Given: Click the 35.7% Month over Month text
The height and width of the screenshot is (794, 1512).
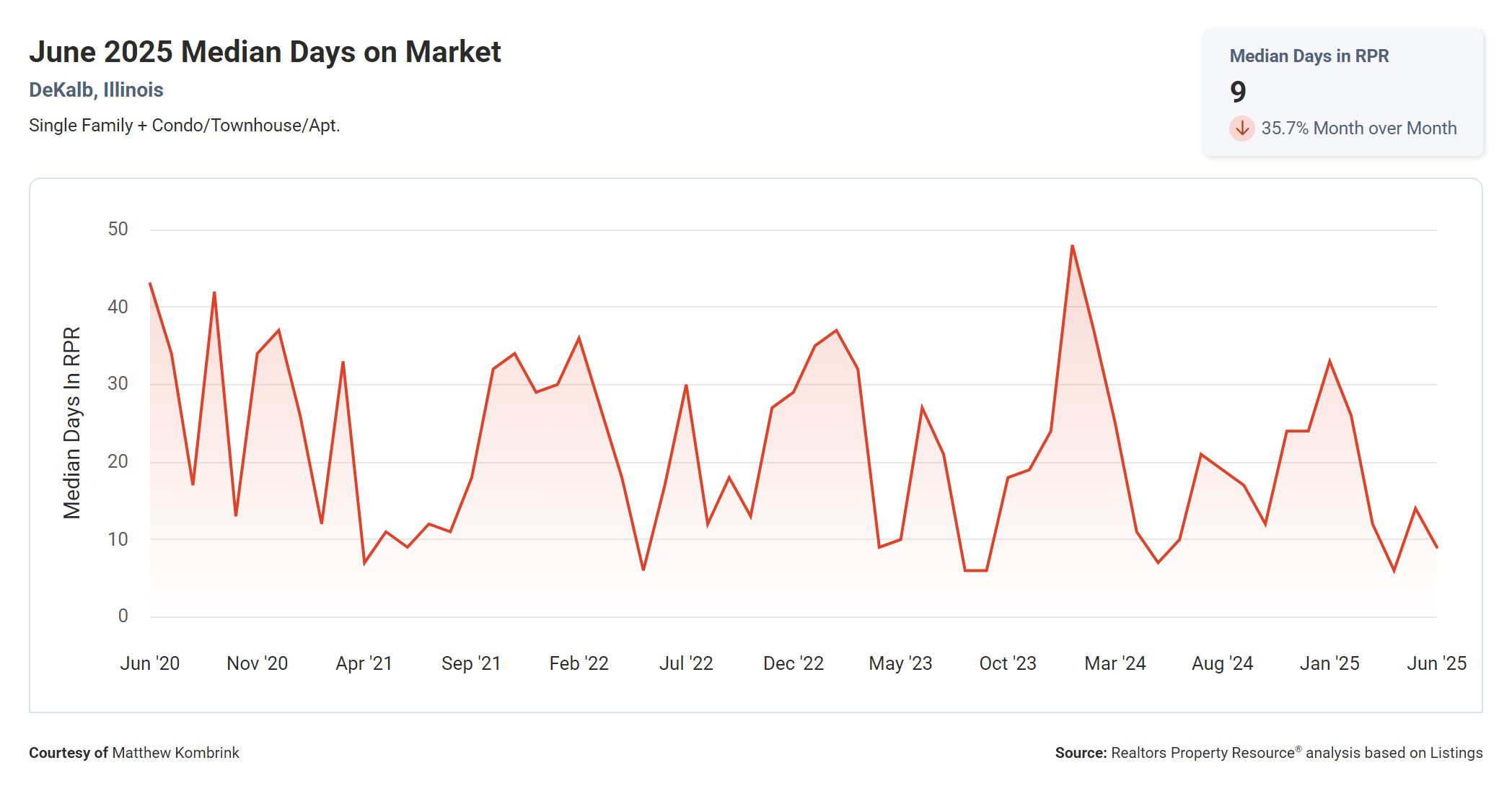Looking at the screenshot, I should click(1358, 128).
